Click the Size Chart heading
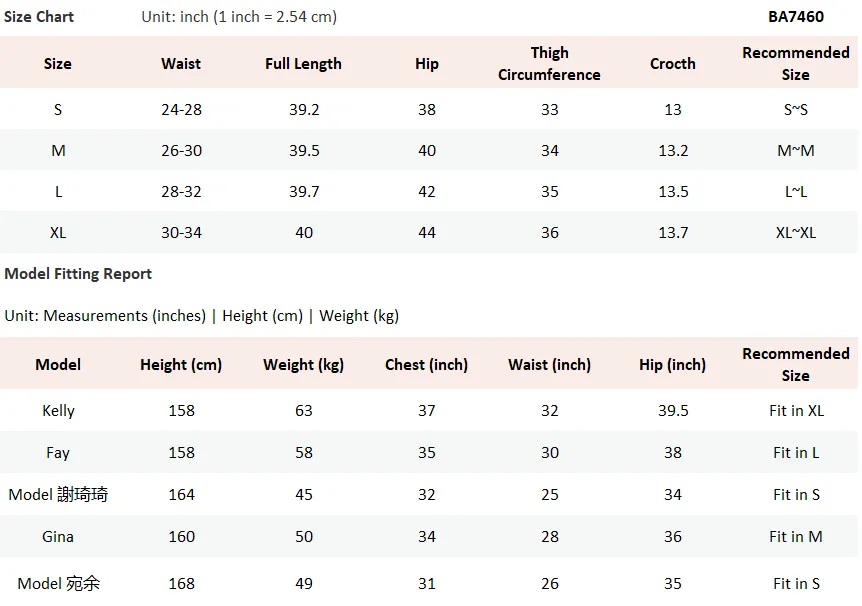The width and height of the screenshot is (862, 606). point(38,16)
